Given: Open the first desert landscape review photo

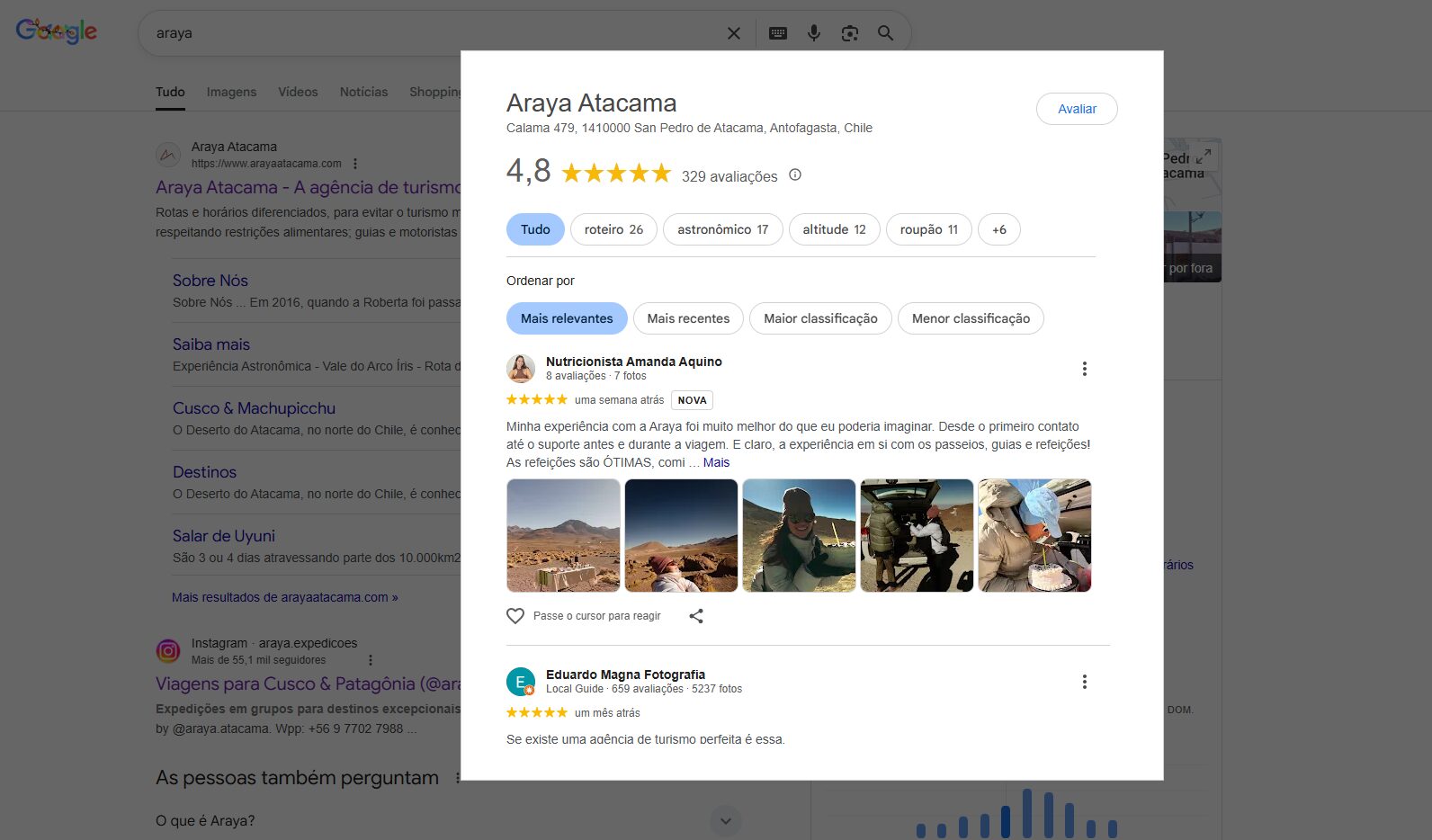Looking at the screenshot, I should tap(563, 535).
